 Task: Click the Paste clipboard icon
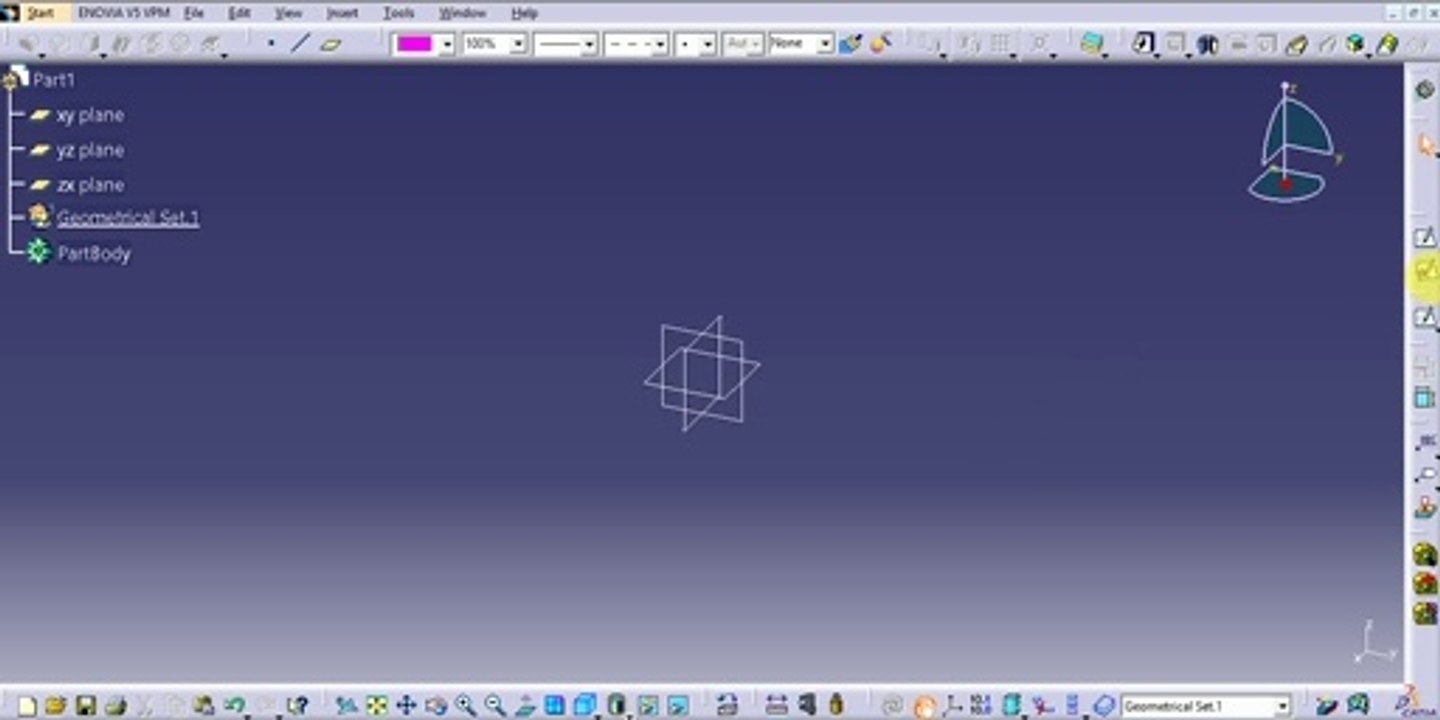coord(205,705)
